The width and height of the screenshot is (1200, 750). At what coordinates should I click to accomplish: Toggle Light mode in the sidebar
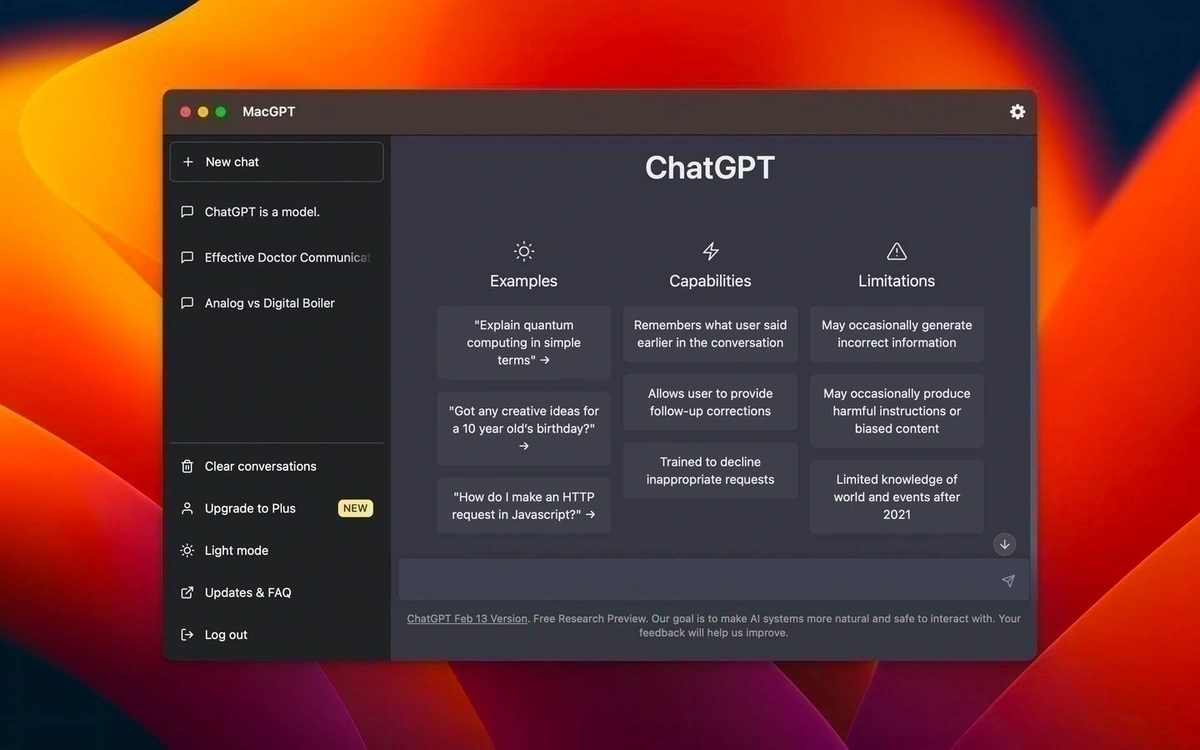236,551
